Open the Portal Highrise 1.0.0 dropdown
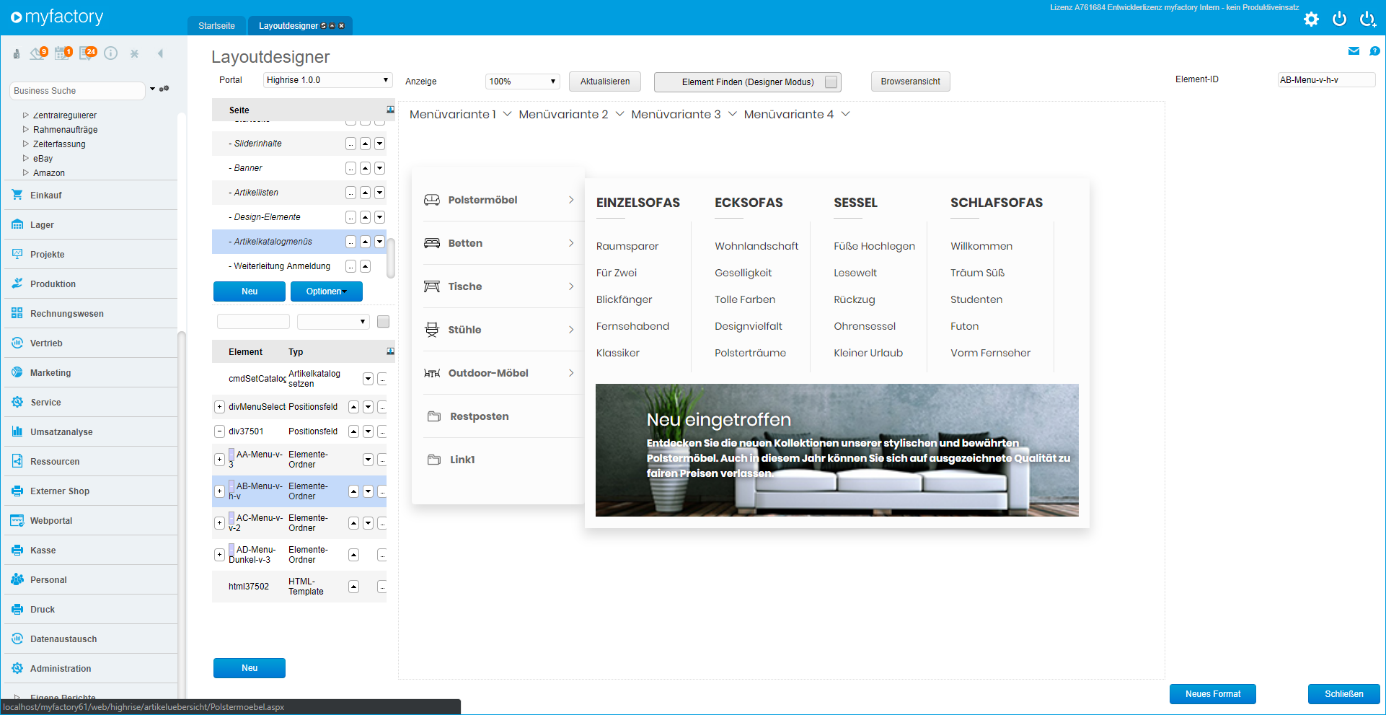This screenshot has width=1386, height=715. [x=328, y=80]
